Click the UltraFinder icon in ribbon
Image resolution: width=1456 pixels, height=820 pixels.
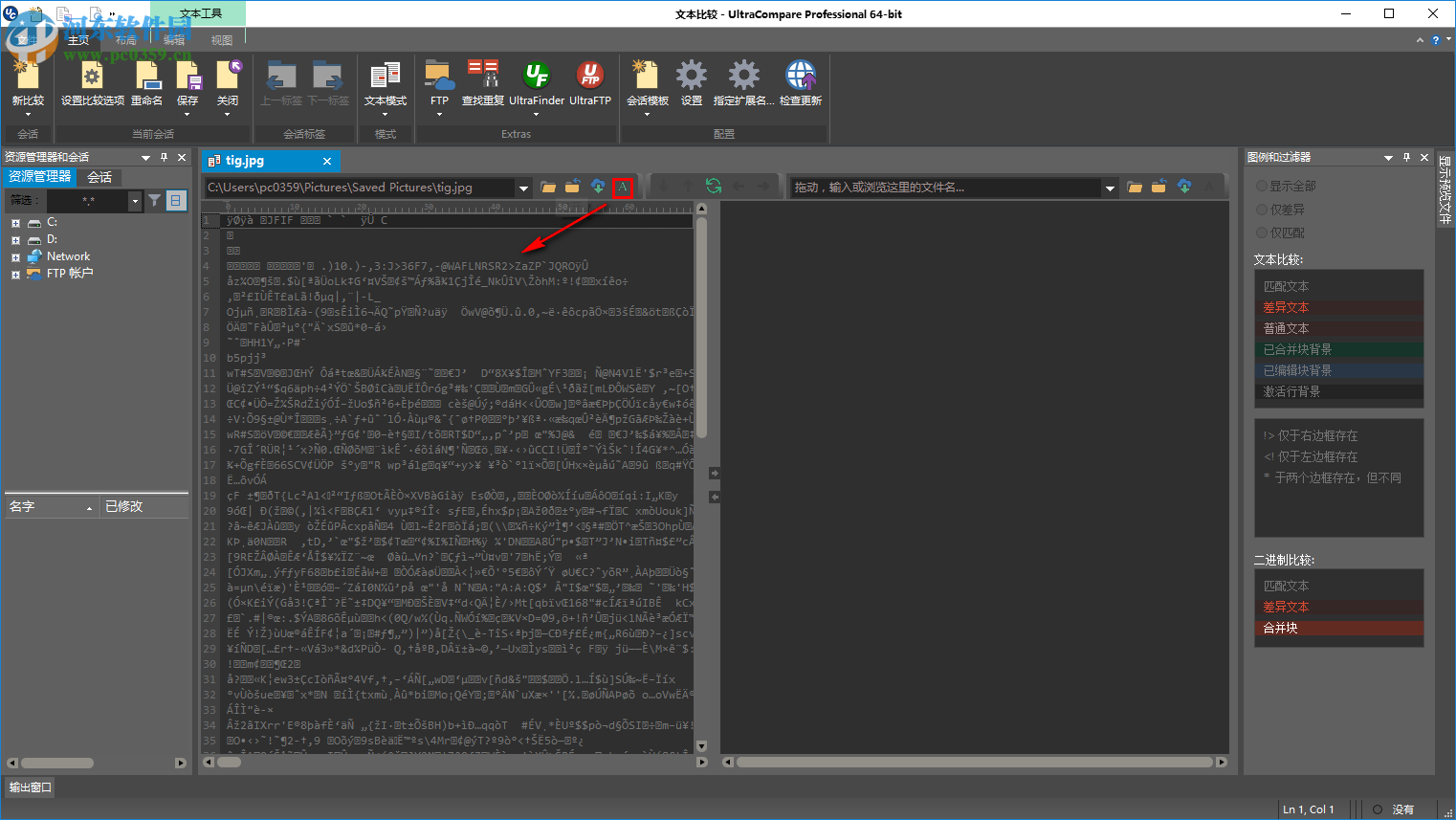[x=536, y=76]
